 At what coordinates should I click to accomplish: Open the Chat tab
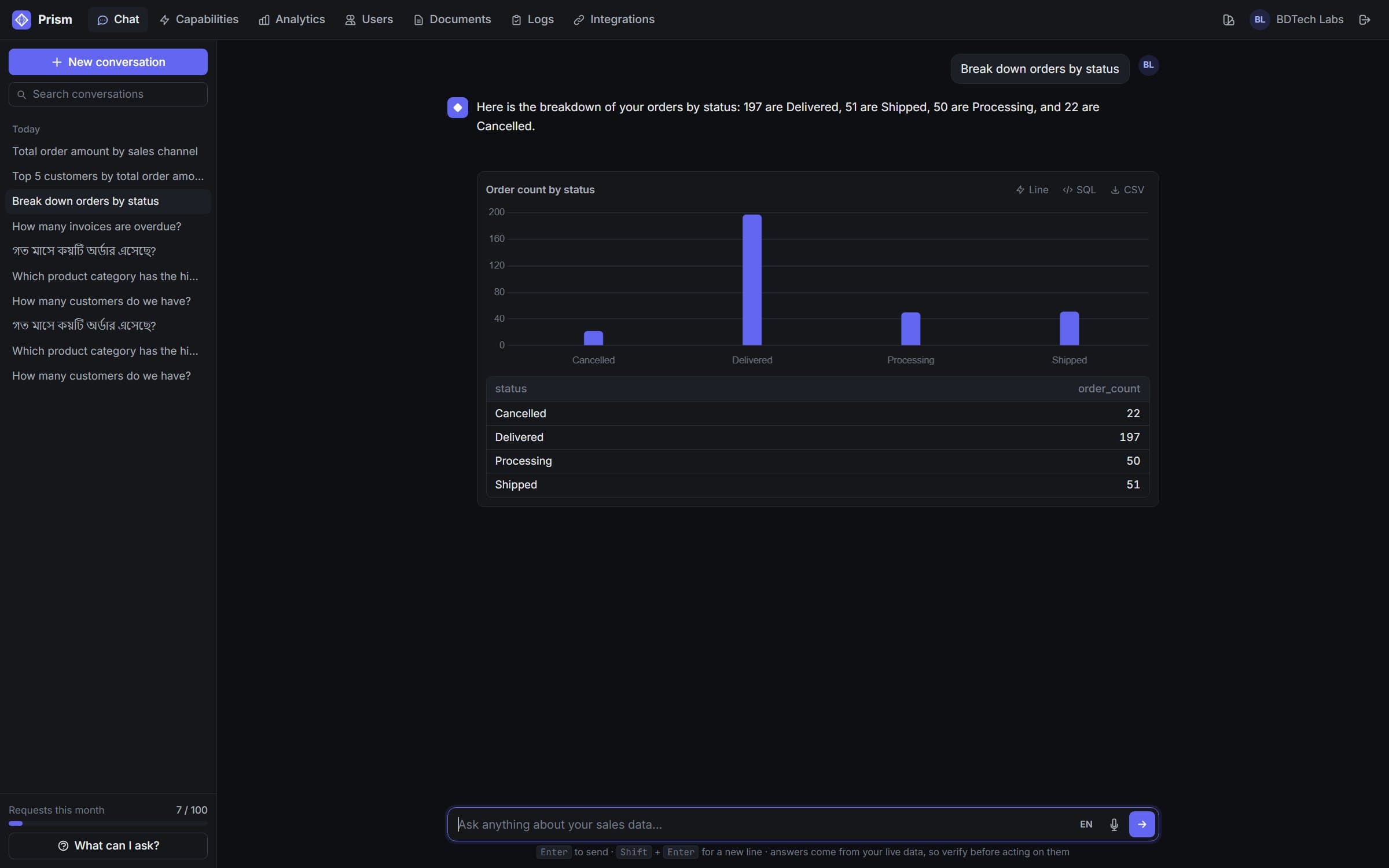pyautogui.click(x=118, y=20)
